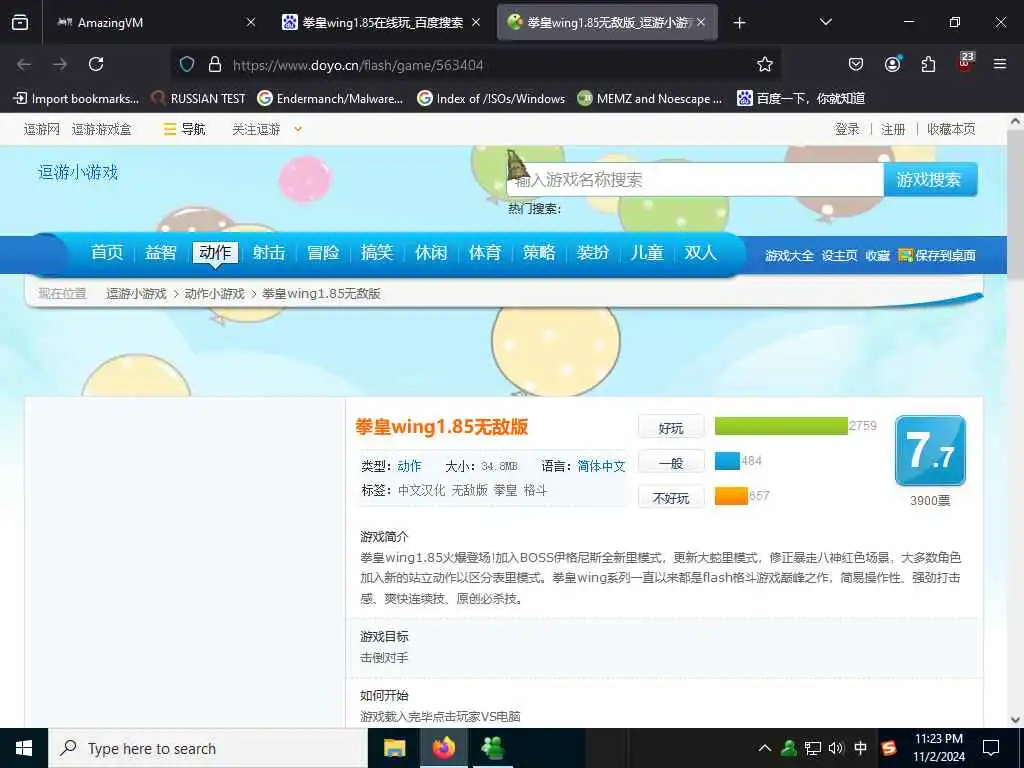Viewport: 1024px width, 768px height.
Task: Switch to the 百度搜索 tab
Action: tap(381, 22)
